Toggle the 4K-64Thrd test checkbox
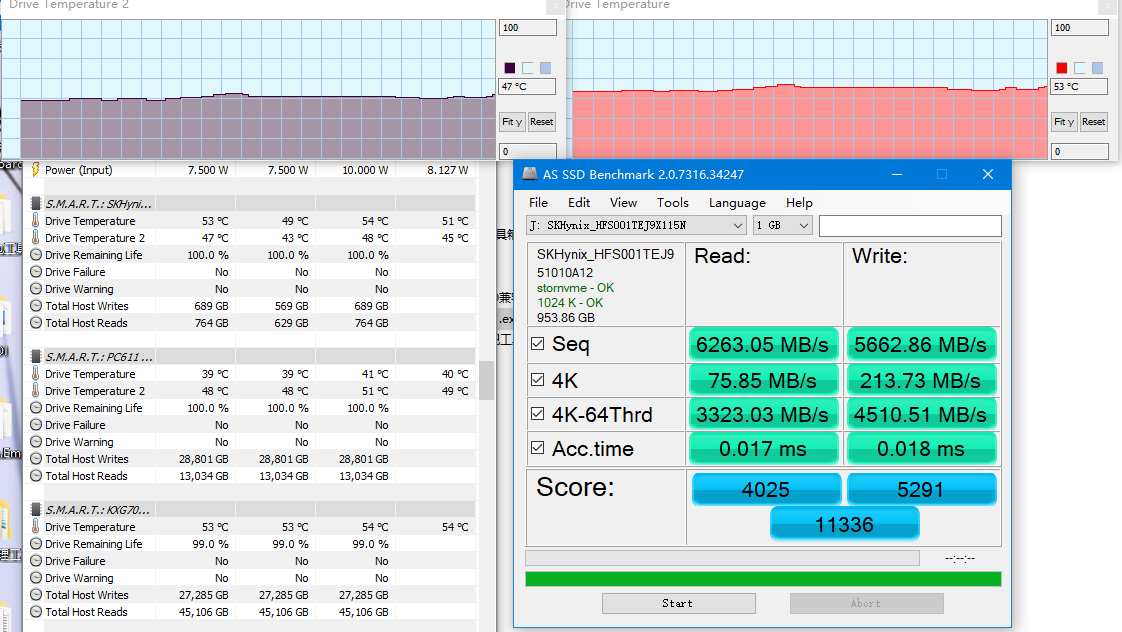Image resolution: width=1122 pixels, height=632 pixels. point(538,414)
